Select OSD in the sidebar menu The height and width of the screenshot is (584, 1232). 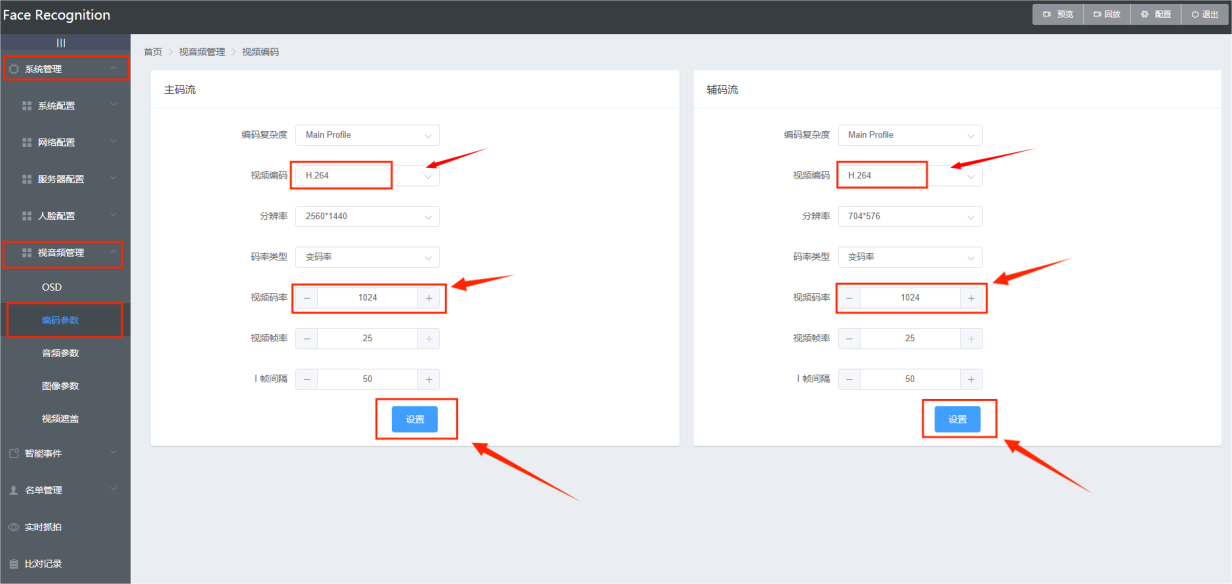tap(52, 287)
